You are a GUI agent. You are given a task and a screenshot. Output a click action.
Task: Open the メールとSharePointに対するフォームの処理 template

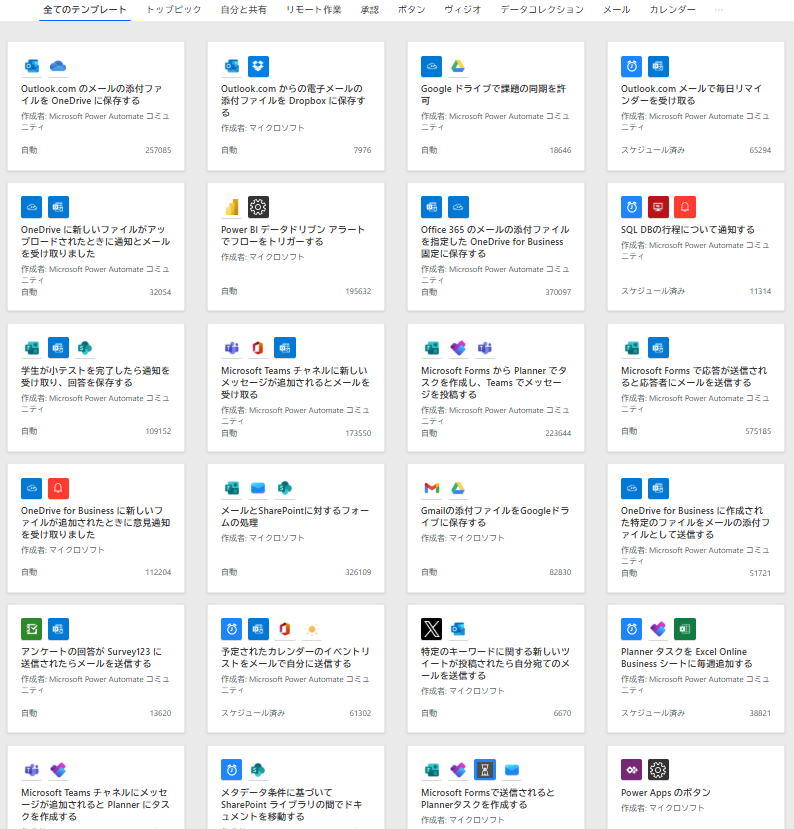click(x=296, y=517)
